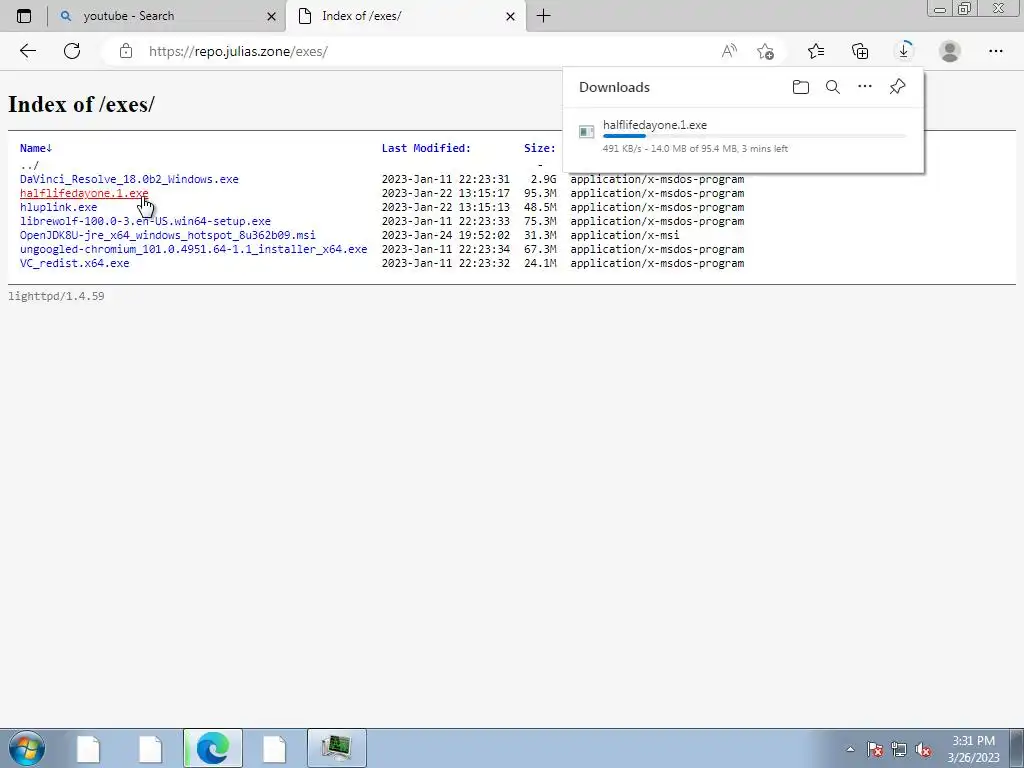Image resolution: width=1024 pixels, height=768 pixels.
Task: Refresh the current page
Action: (x=72, y=51)
